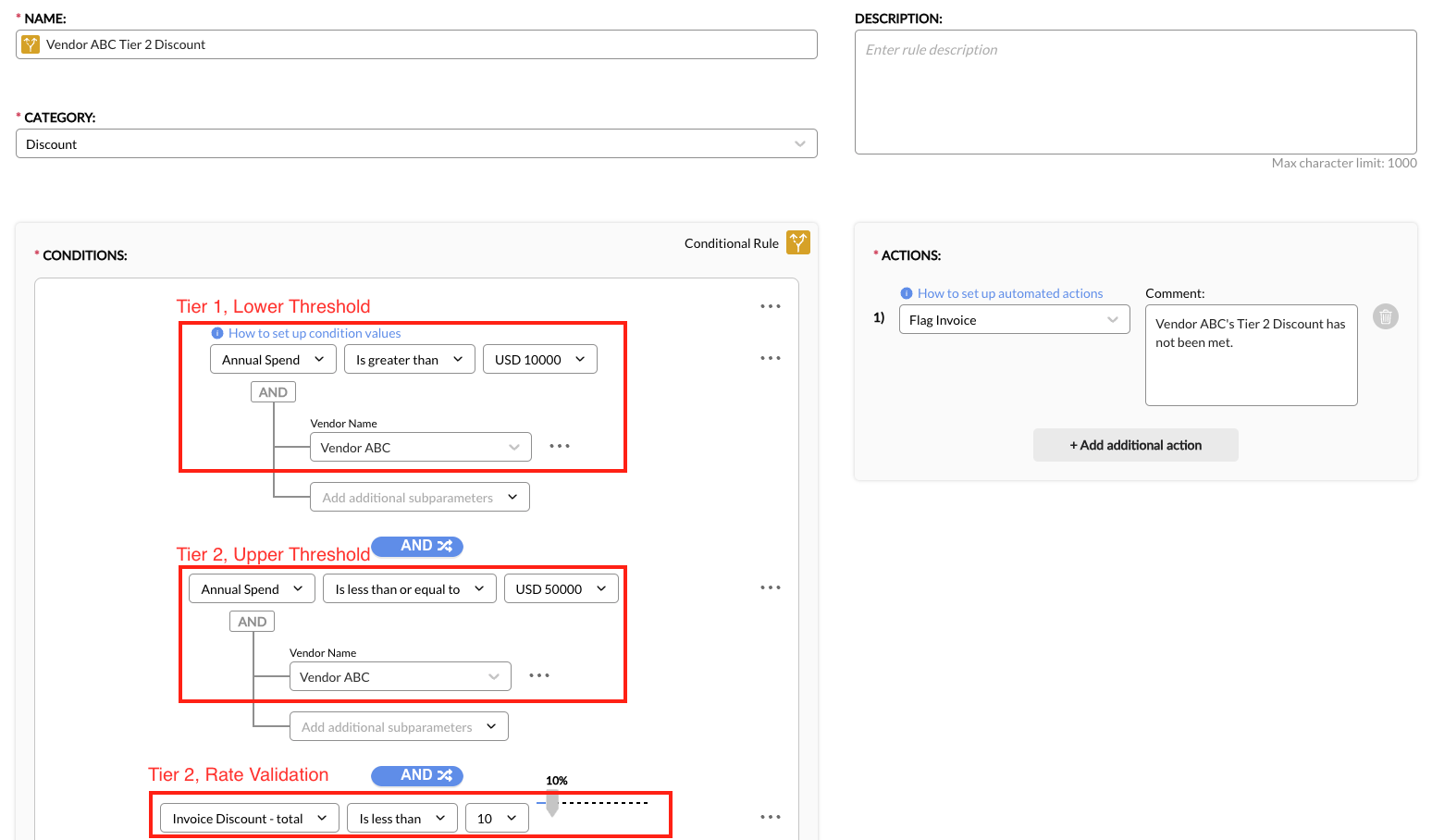This screenshot has height=840, width=1432.
Task: Open 'How to set up automated actions' link
Action: pyautogui.click(x=1009, y=293)
